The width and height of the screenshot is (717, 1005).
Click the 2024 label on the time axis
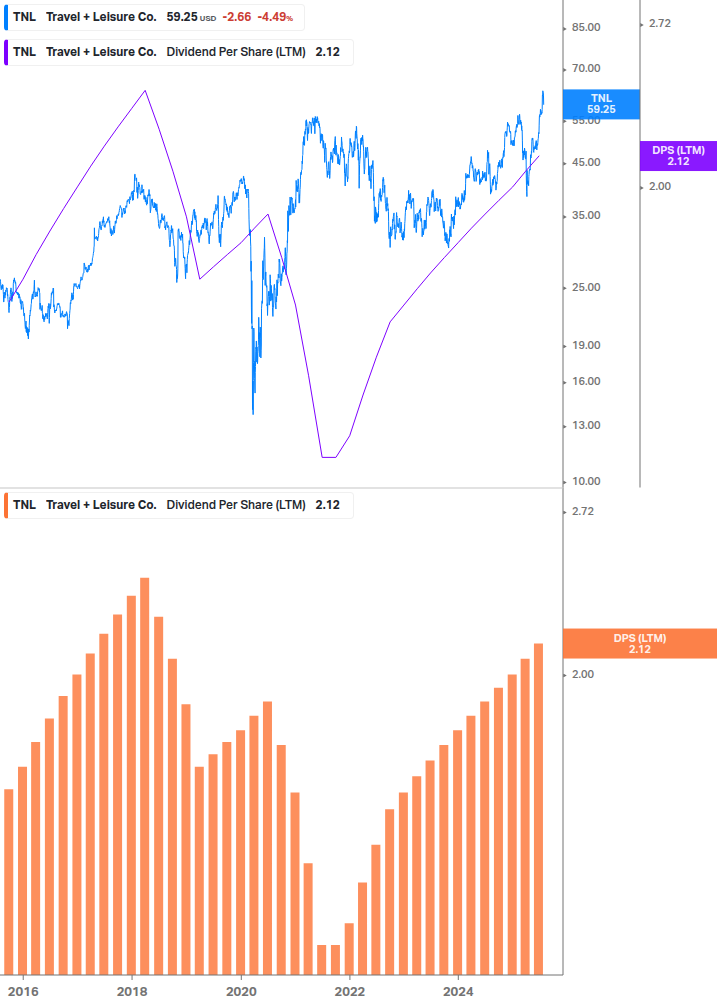(458, 992)
